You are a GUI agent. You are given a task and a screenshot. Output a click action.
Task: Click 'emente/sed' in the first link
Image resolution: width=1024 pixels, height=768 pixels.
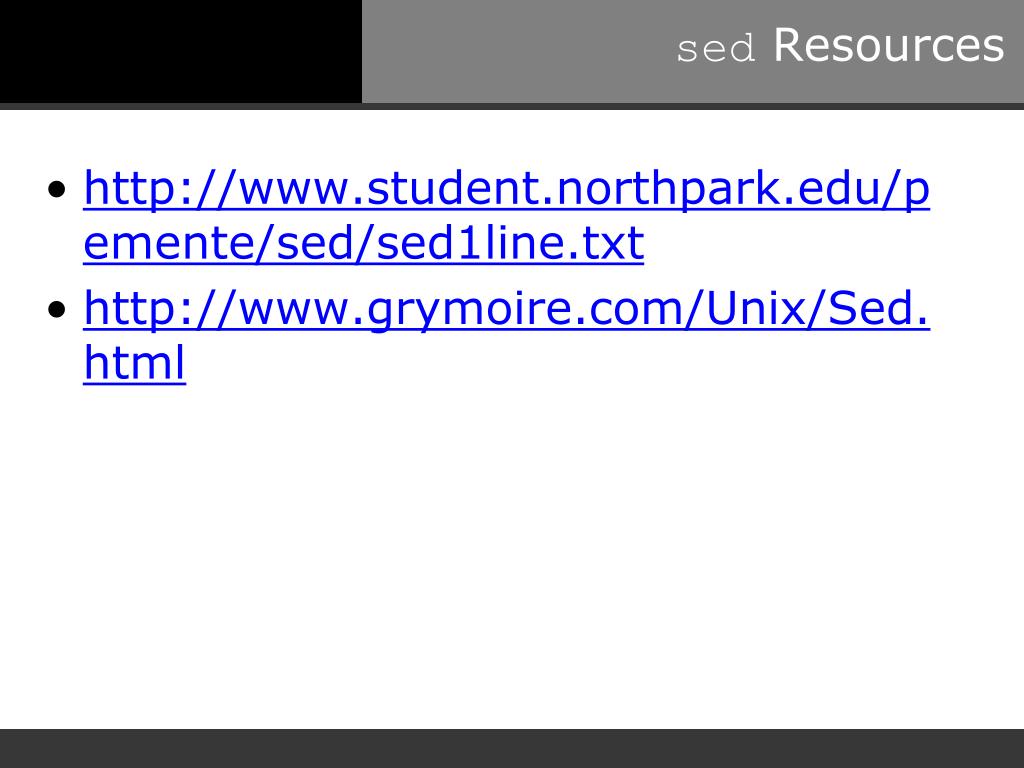point(227,243)
